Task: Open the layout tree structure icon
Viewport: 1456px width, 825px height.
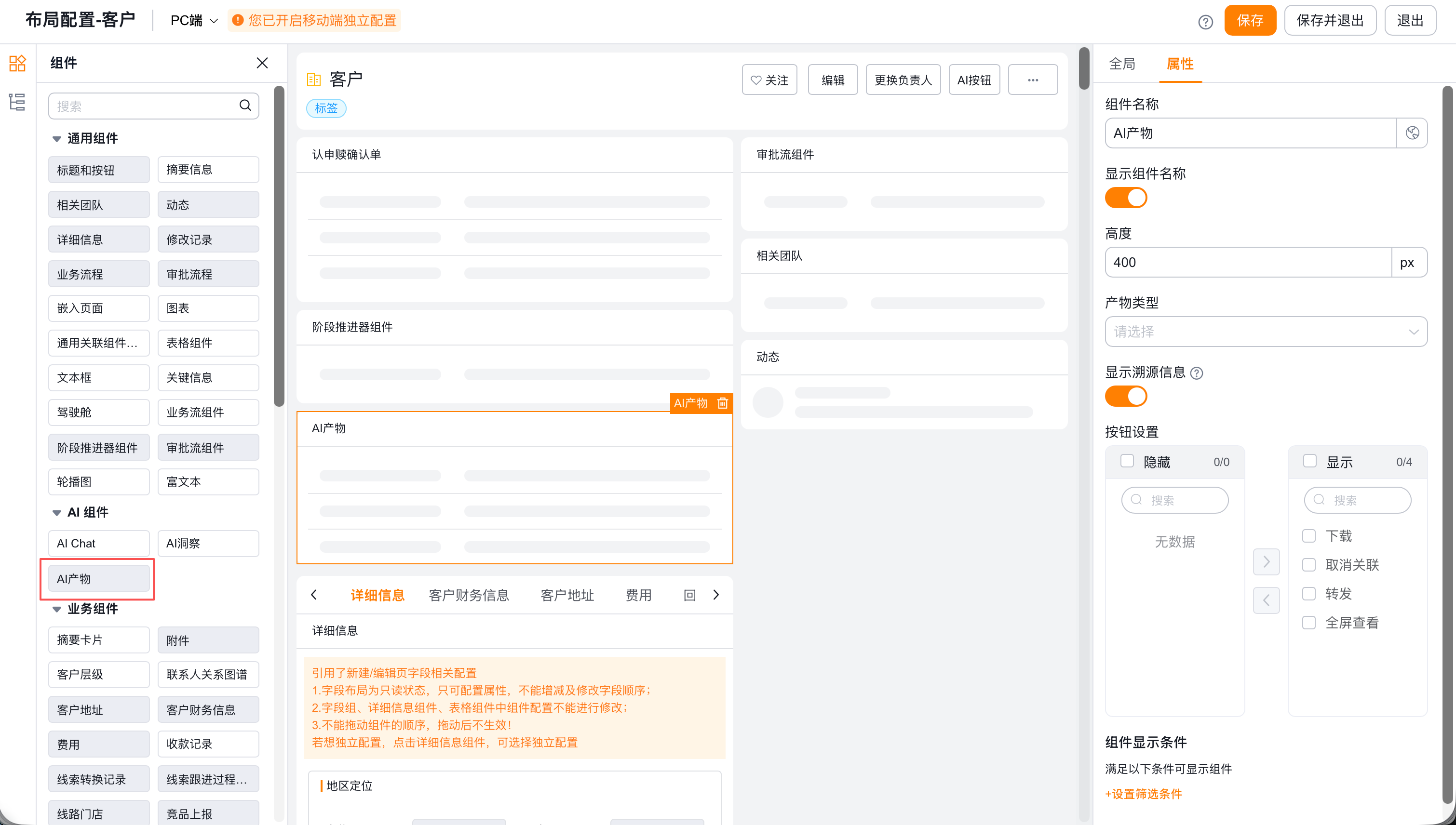Action: pyautogui.click(x=17, y=102)
